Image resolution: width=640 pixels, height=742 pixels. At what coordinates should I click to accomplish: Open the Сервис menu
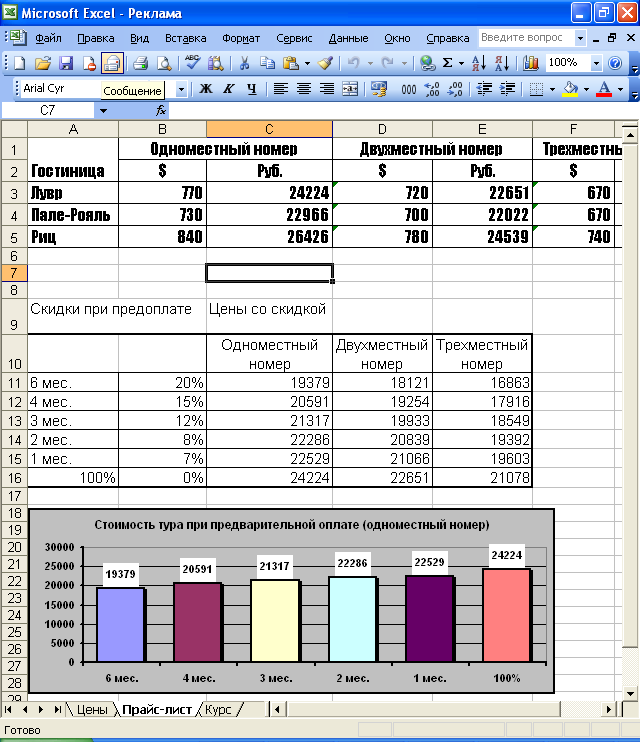pyautogui.click(x=294, y=38)
